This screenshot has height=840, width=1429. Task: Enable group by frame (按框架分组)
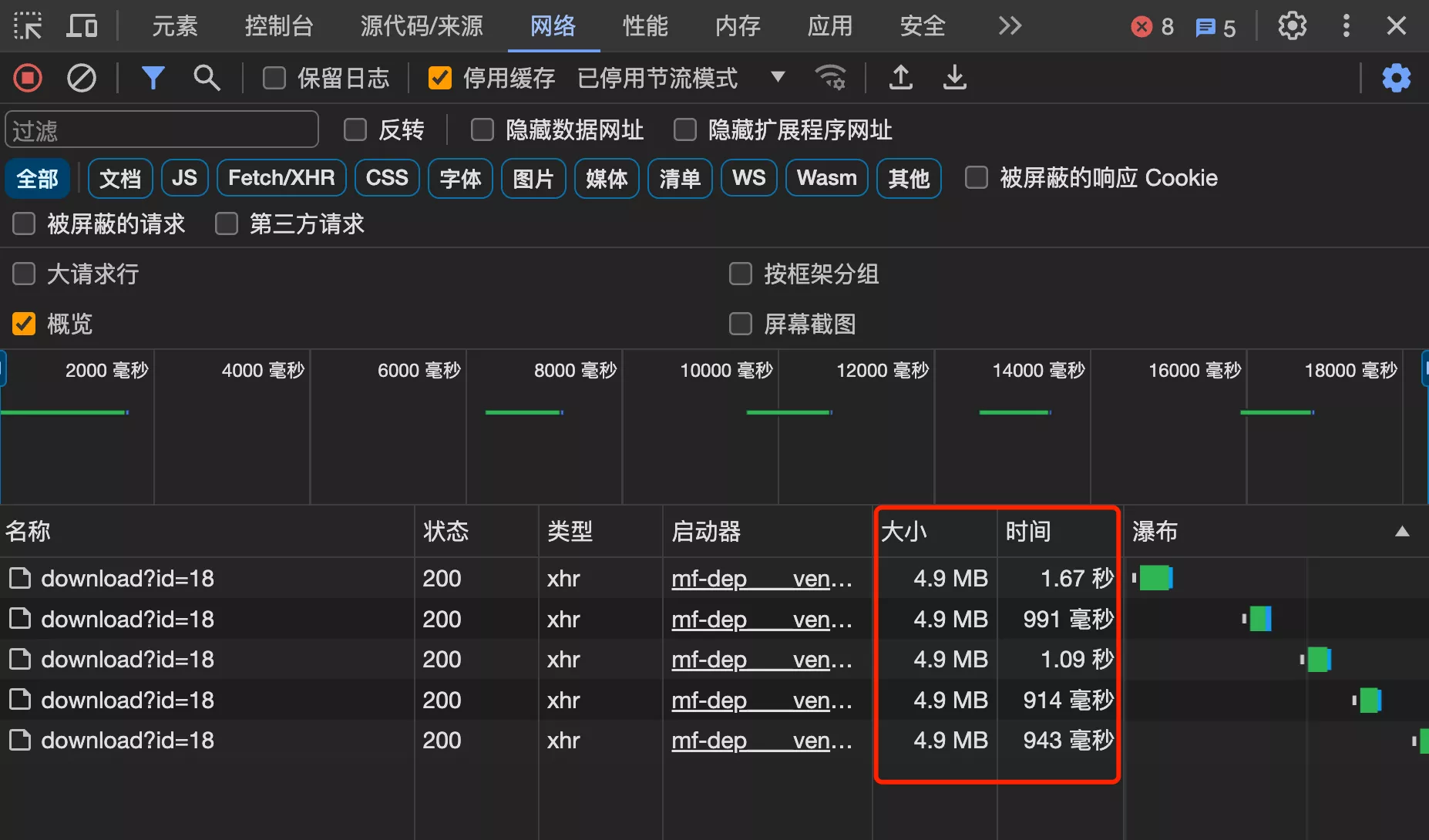[x=740, y=274]
